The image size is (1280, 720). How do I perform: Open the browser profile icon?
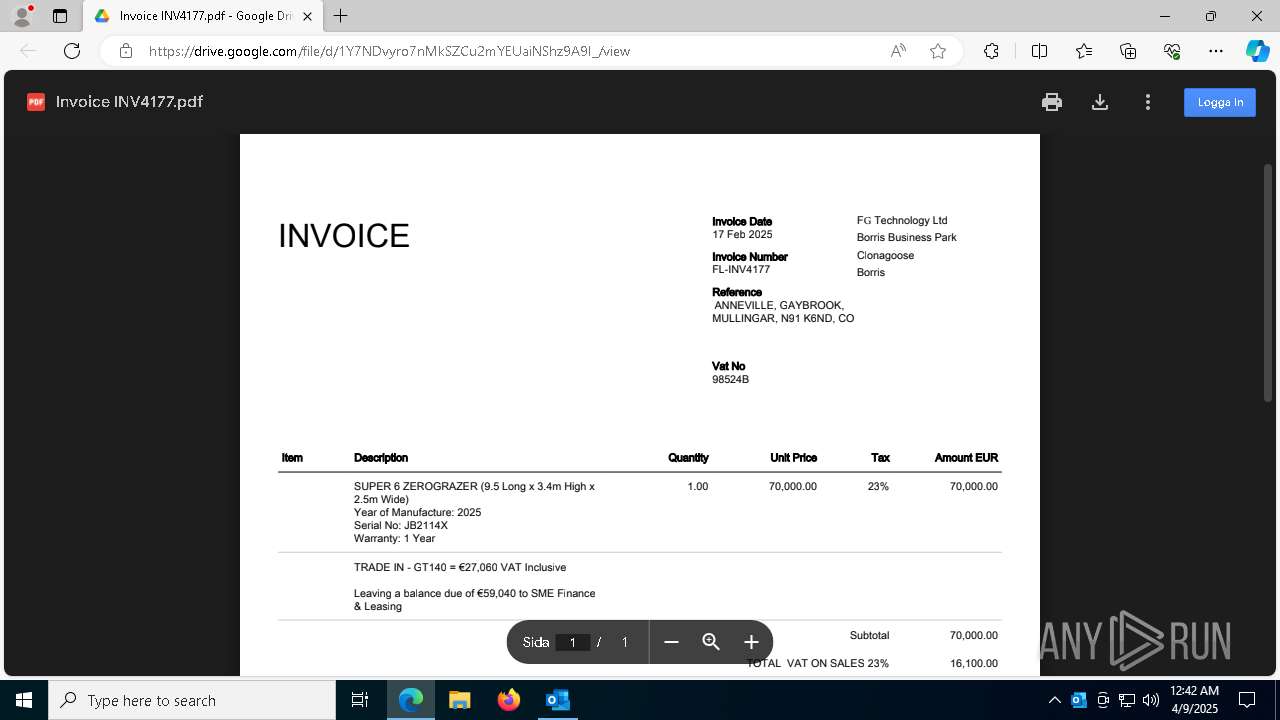[21, 16]
